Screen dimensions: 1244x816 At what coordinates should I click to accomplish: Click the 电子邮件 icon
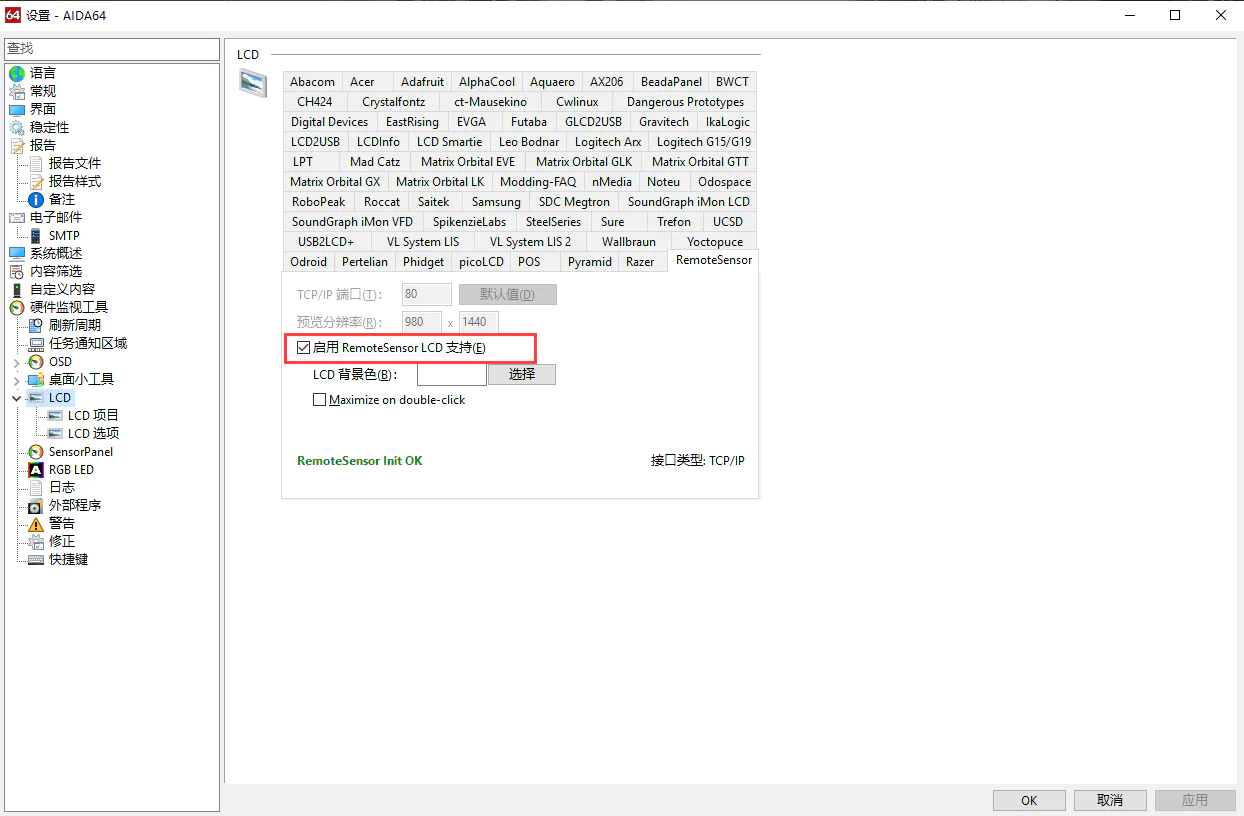pos(16,217)
